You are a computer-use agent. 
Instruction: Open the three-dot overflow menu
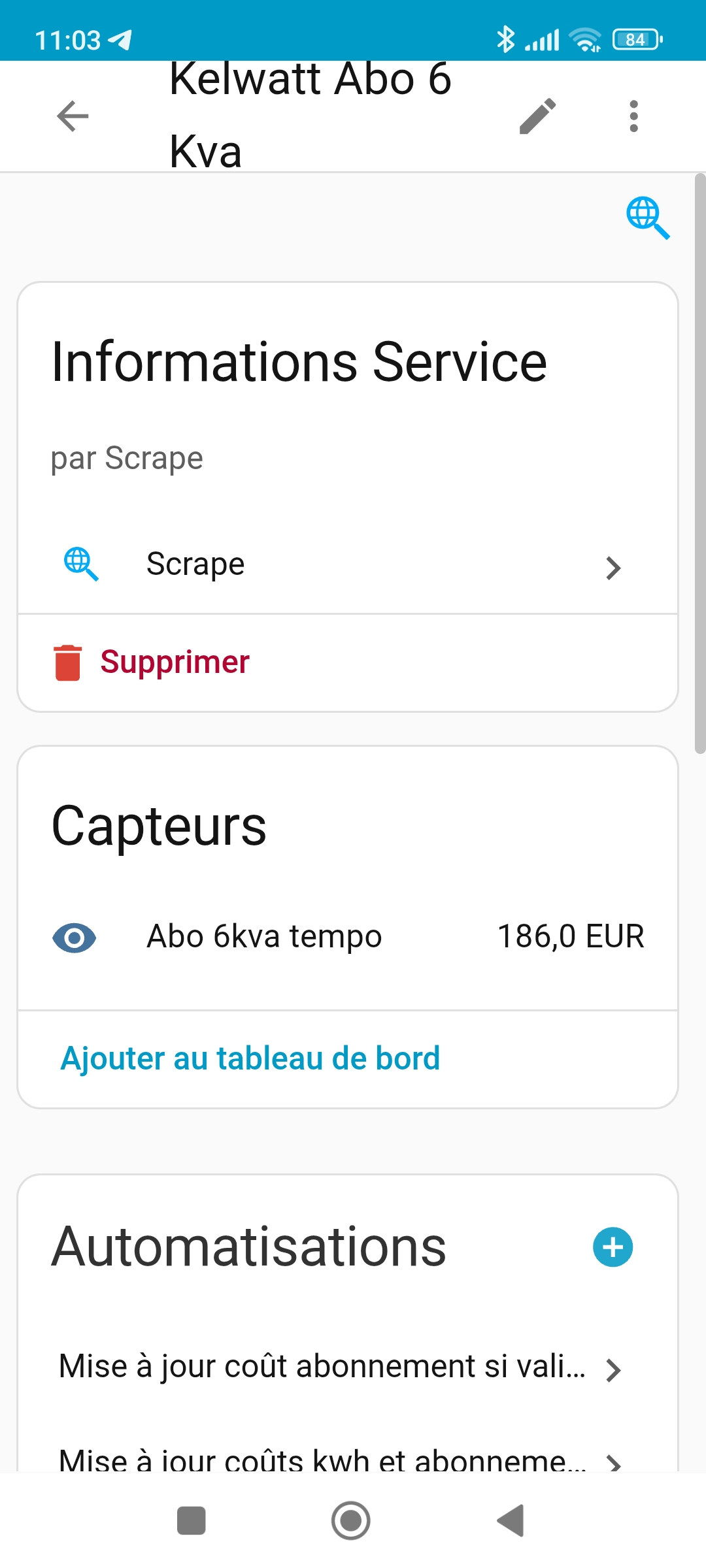click(x=633, y=116)
